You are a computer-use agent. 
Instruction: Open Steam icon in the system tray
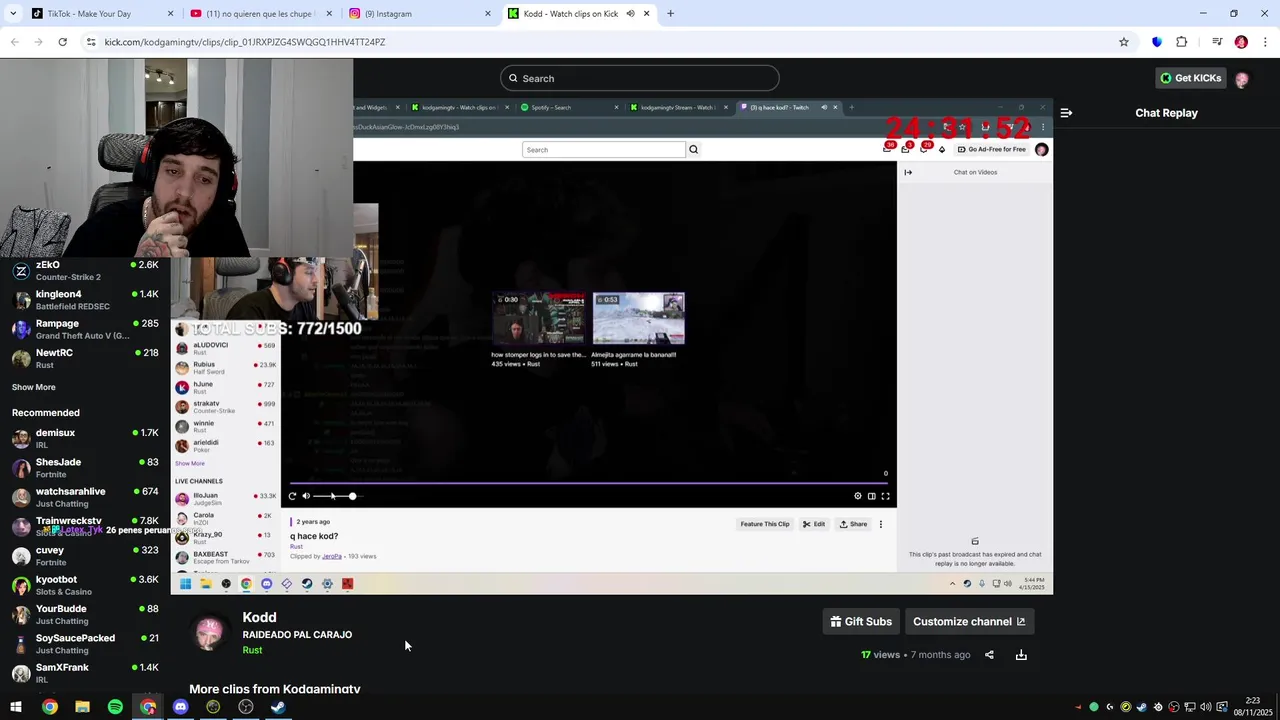coord(1142,707)
